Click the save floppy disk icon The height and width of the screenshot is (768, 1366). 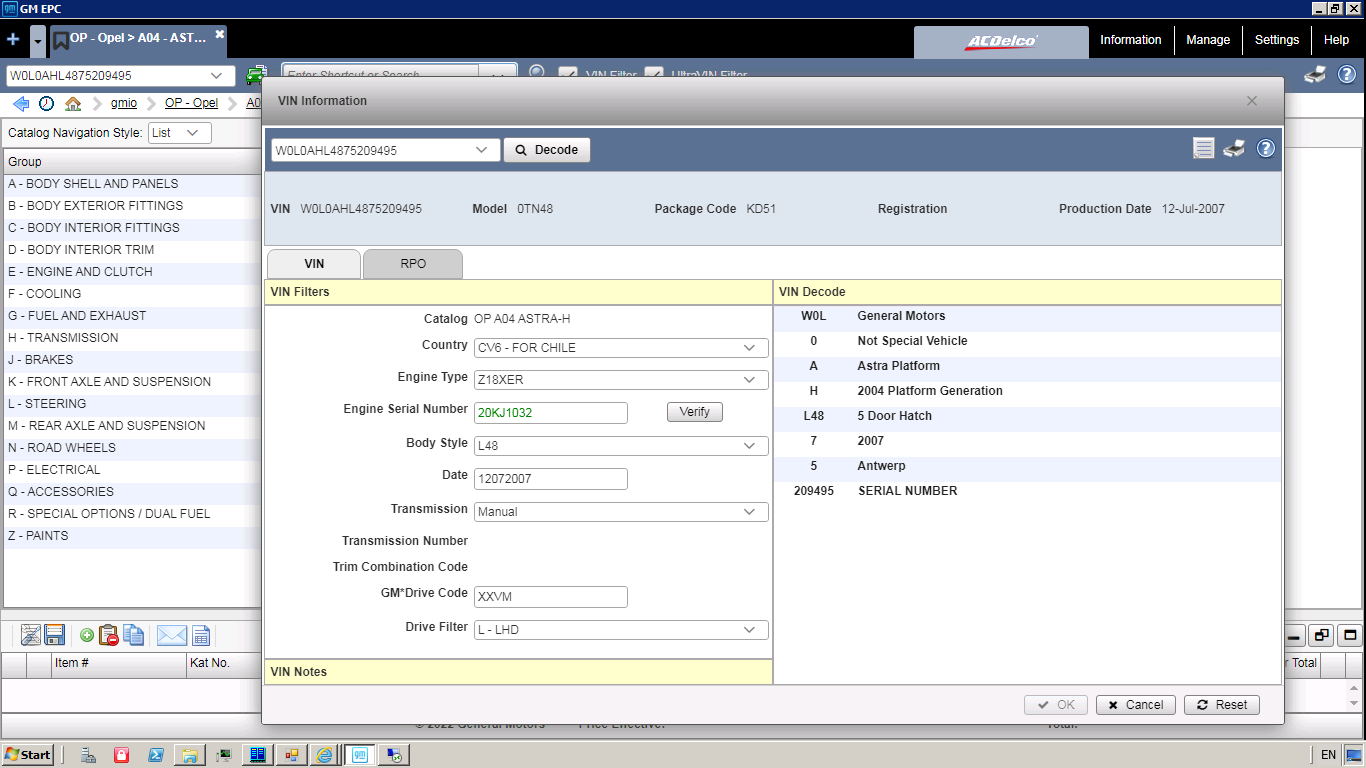(x=55, y=635)
